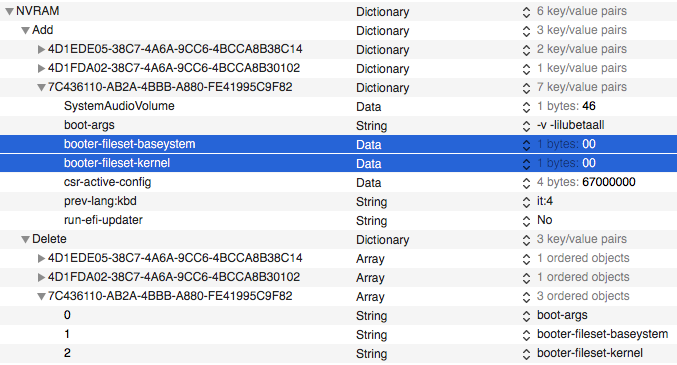The height and width of the screenshot is (365, 677).
Task: Open type stepper for boot-args row under Add
Action: [x=526, y=126]
